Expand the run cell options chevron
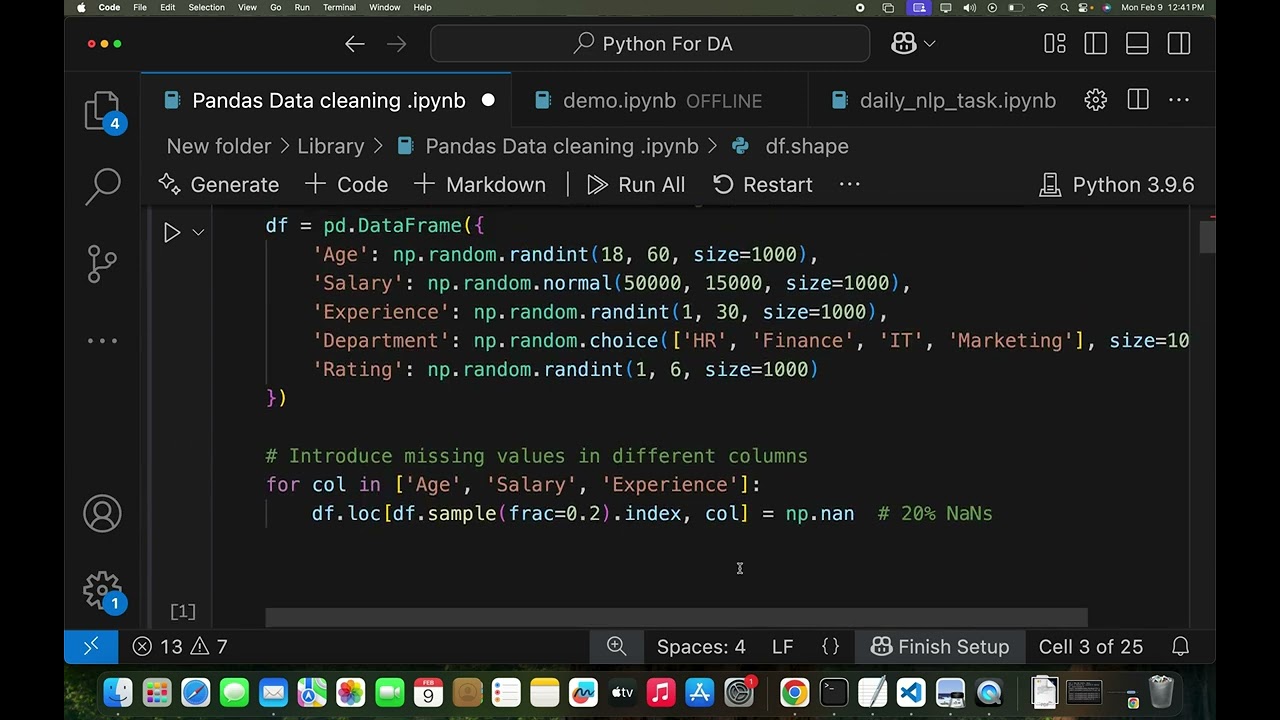Screen dimensions: 1280x720 [198, 233]
